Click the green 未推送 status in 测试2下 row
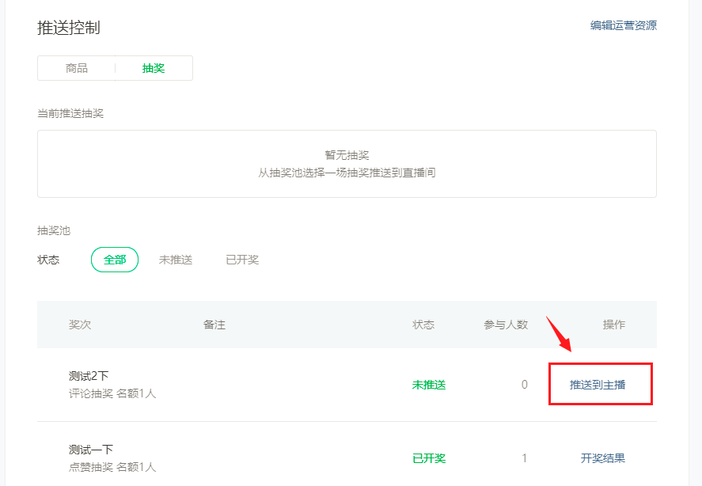 point(428,385)
